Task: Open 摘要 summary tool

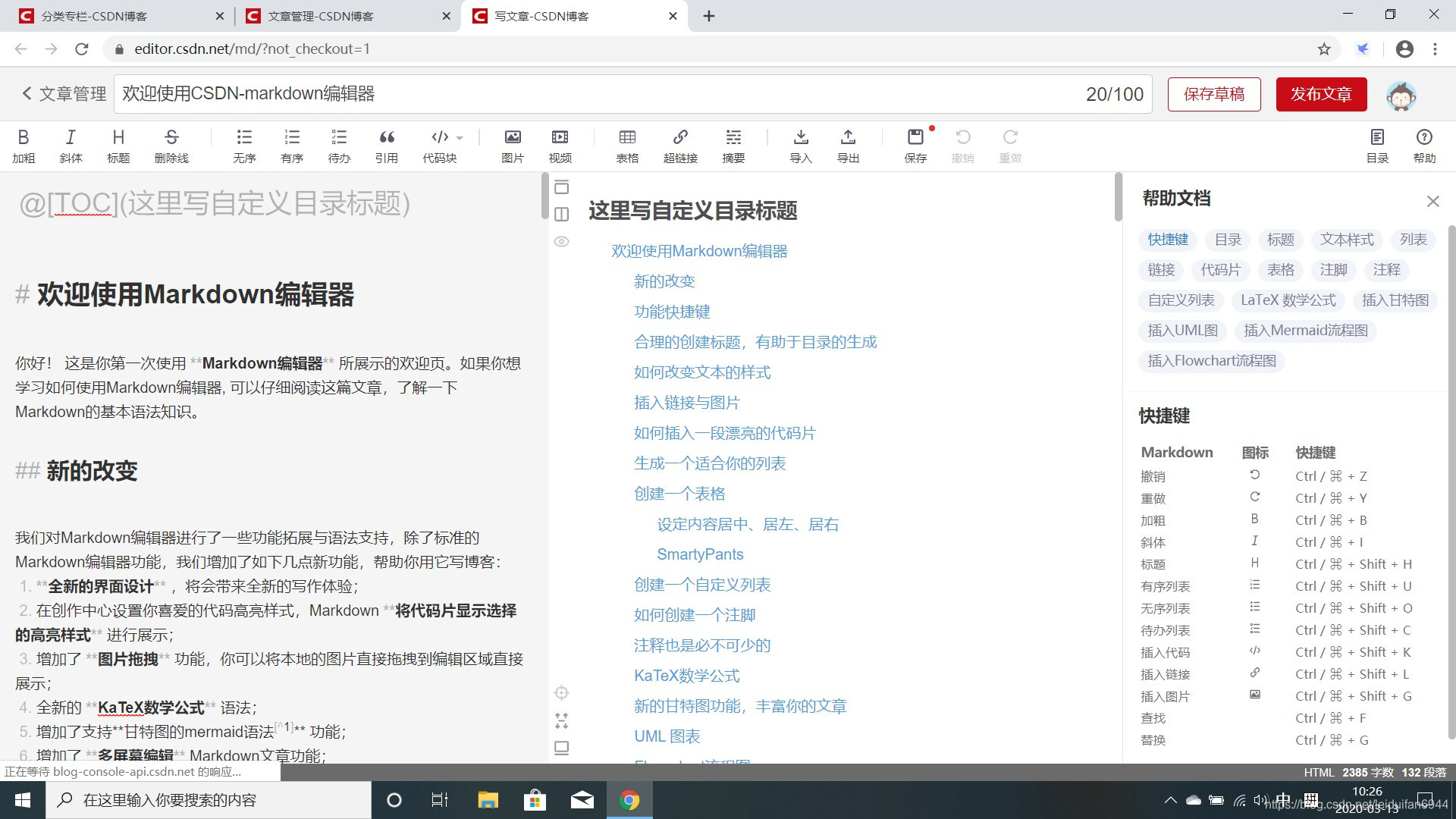Action: click(733, 146)
